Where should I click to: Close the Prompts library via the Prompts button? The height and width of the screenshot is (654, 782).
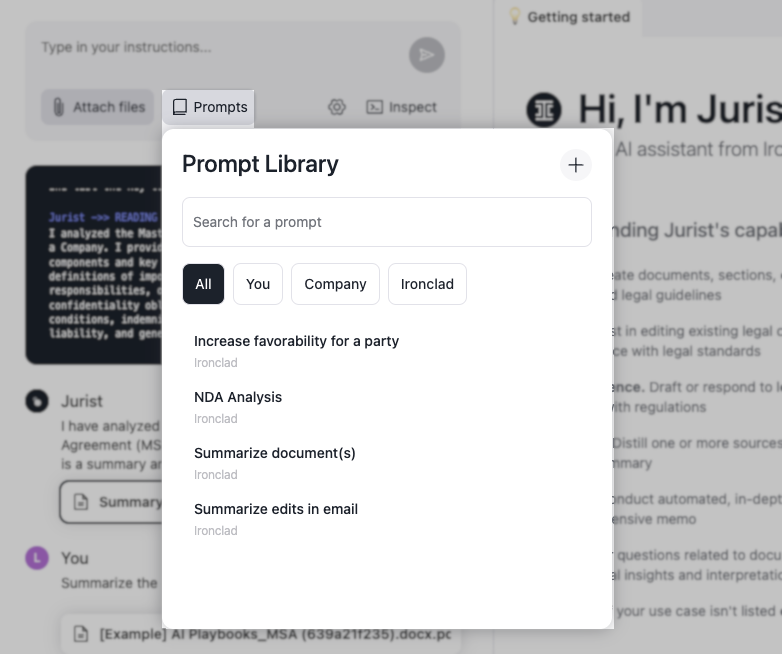click(208, 107)
